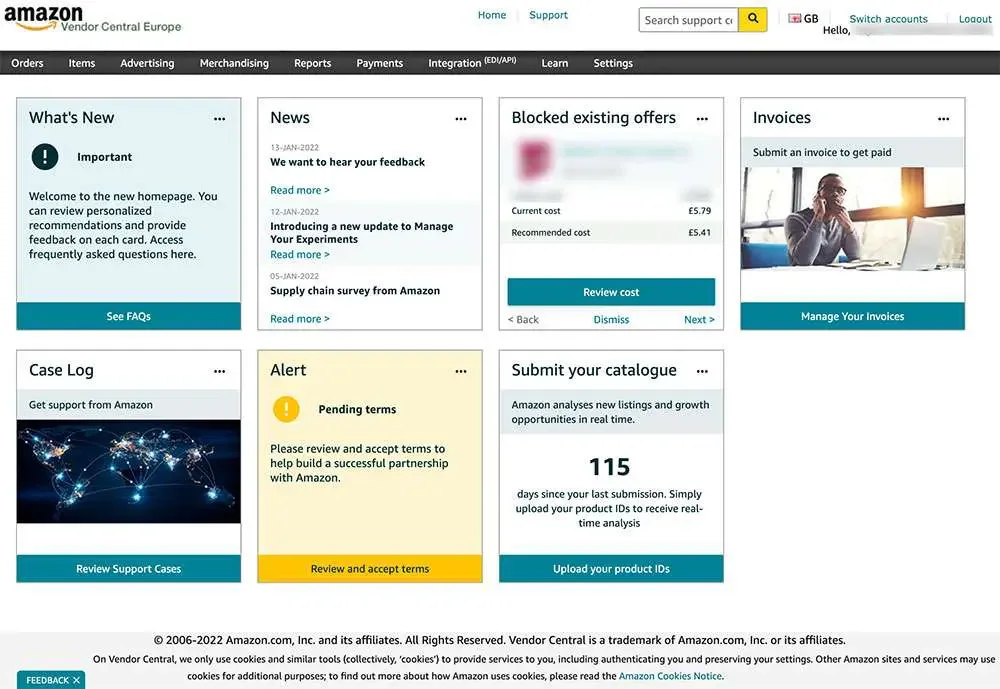1000x689 pixels.
Task: Click the Amazon Vendor Central Europe logo
Action: pyautogui.click(x=92, y=19)
